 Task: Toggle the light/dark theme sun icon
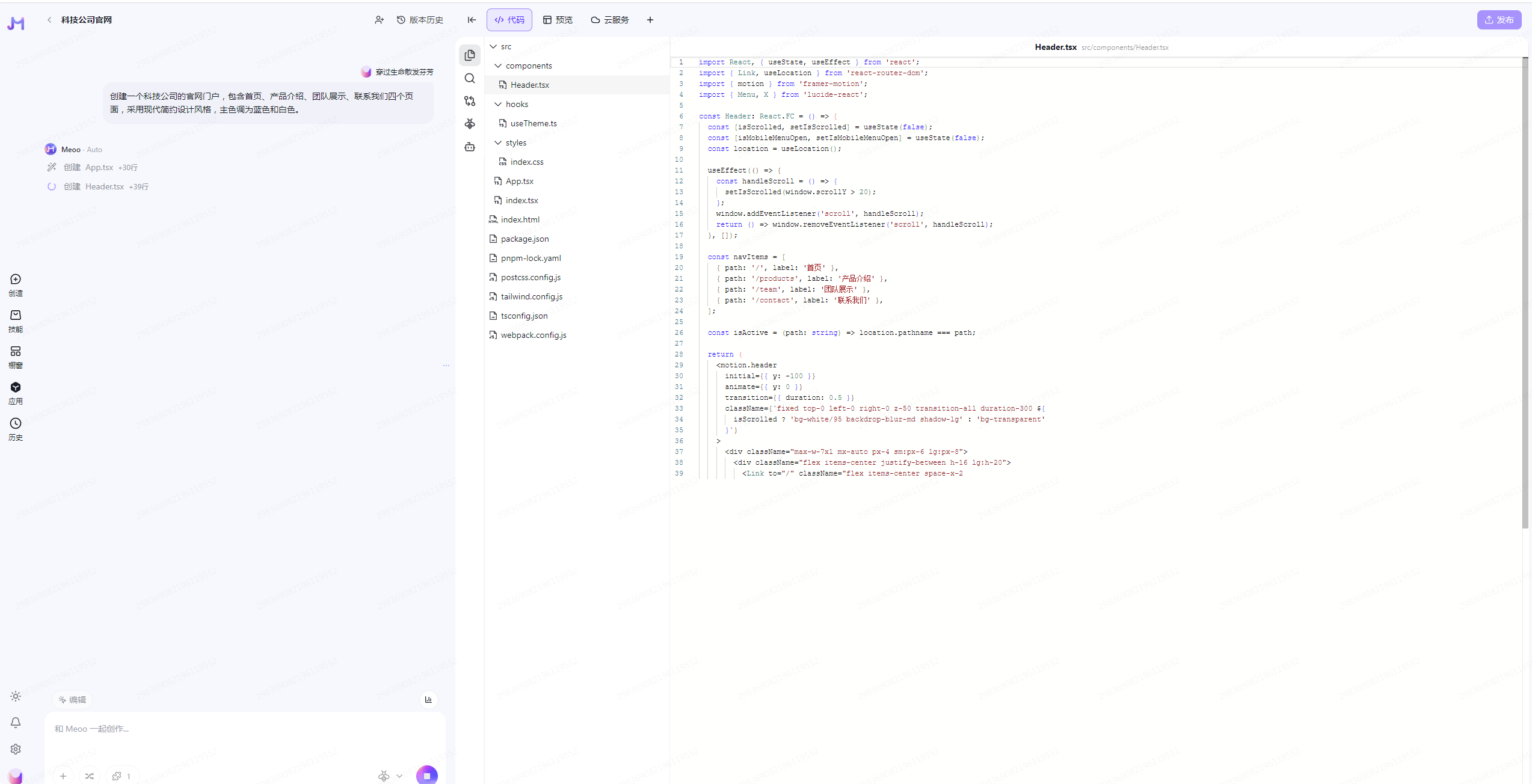(x=16, y=696)
